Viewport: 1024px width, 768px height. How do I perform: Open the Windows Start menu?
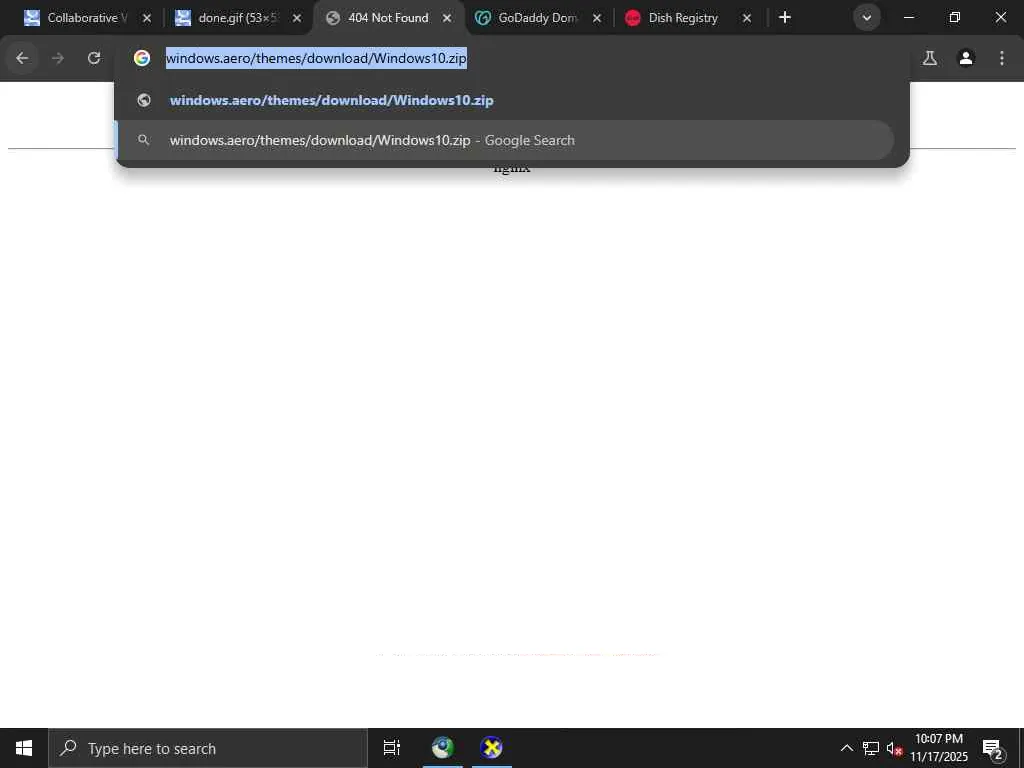click(24, 748)
